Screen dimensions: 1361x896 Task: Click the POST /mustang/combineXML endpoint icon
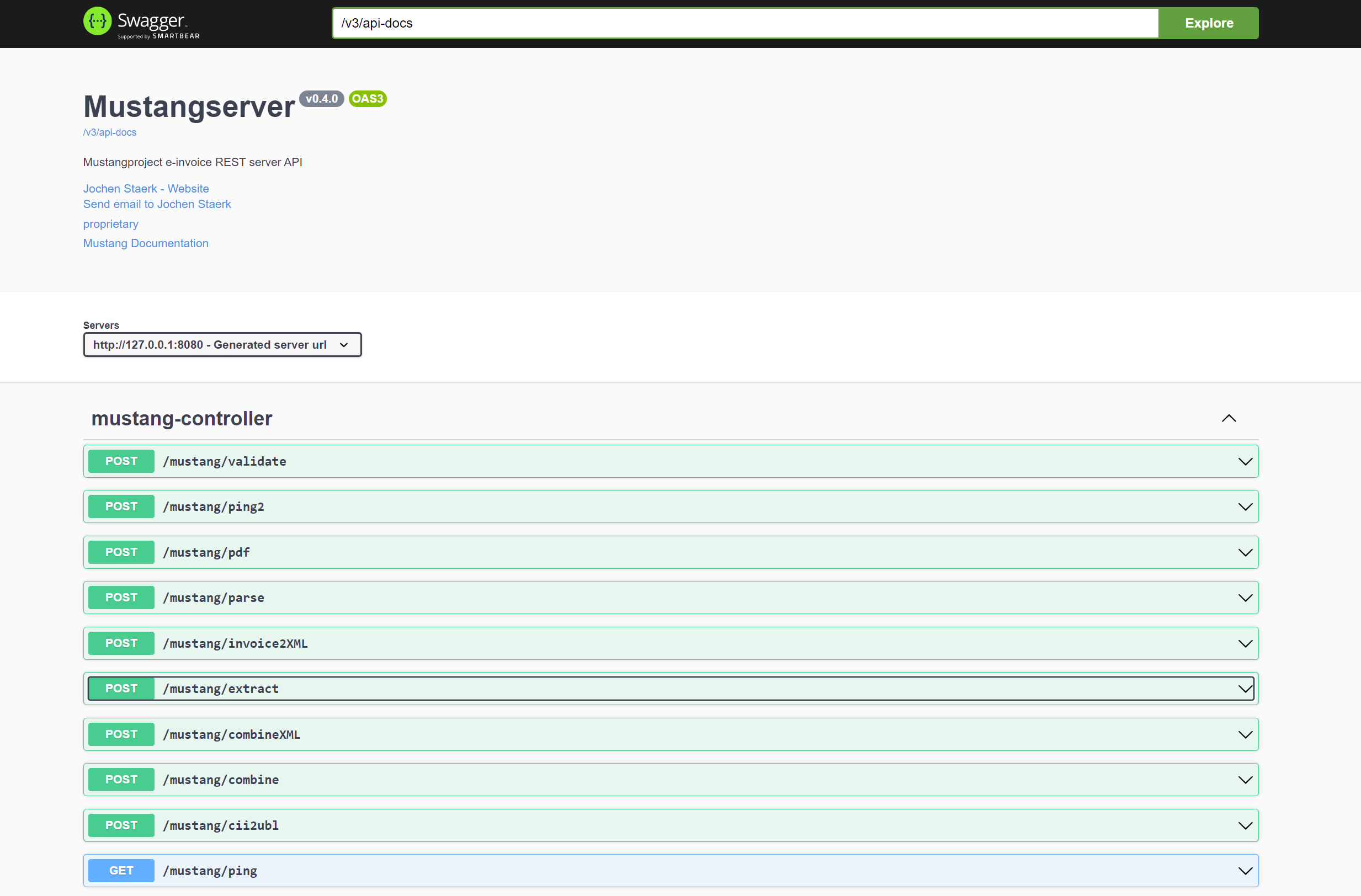[121, 734]
